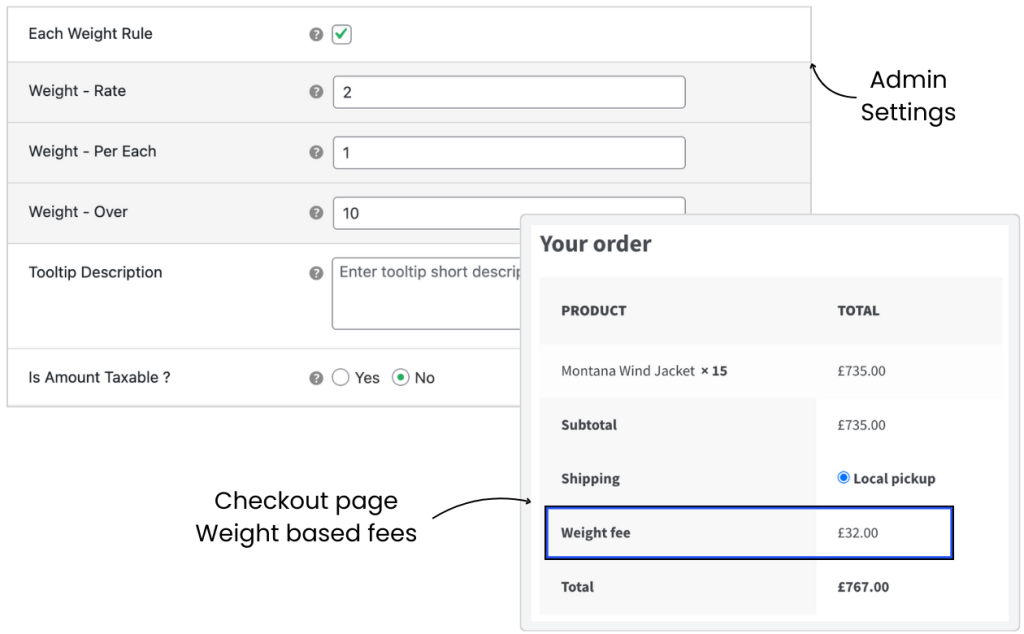
Task: Click the Subtotal label
Action: click(589, 425)
